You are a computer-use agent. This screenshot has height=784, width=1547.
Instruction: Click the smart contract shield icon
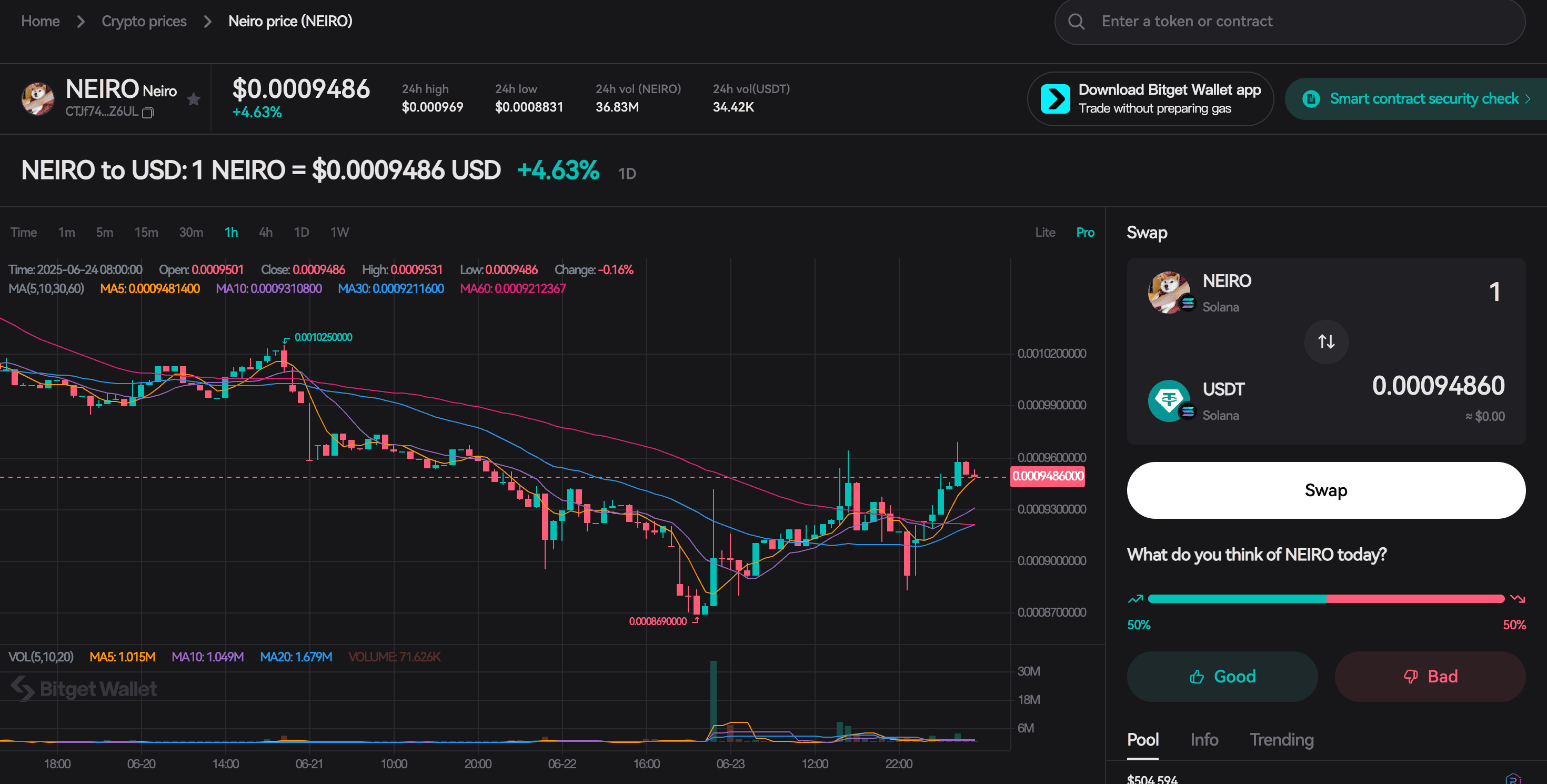[1311, 99]
